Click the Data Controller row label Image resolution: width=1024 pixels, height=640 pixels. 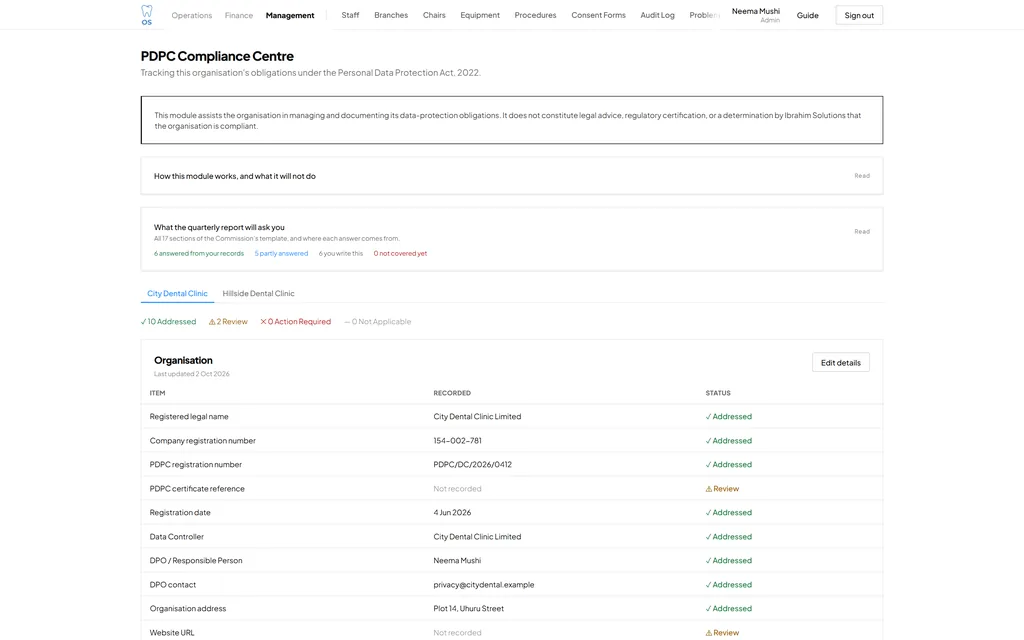coord(176,537)
